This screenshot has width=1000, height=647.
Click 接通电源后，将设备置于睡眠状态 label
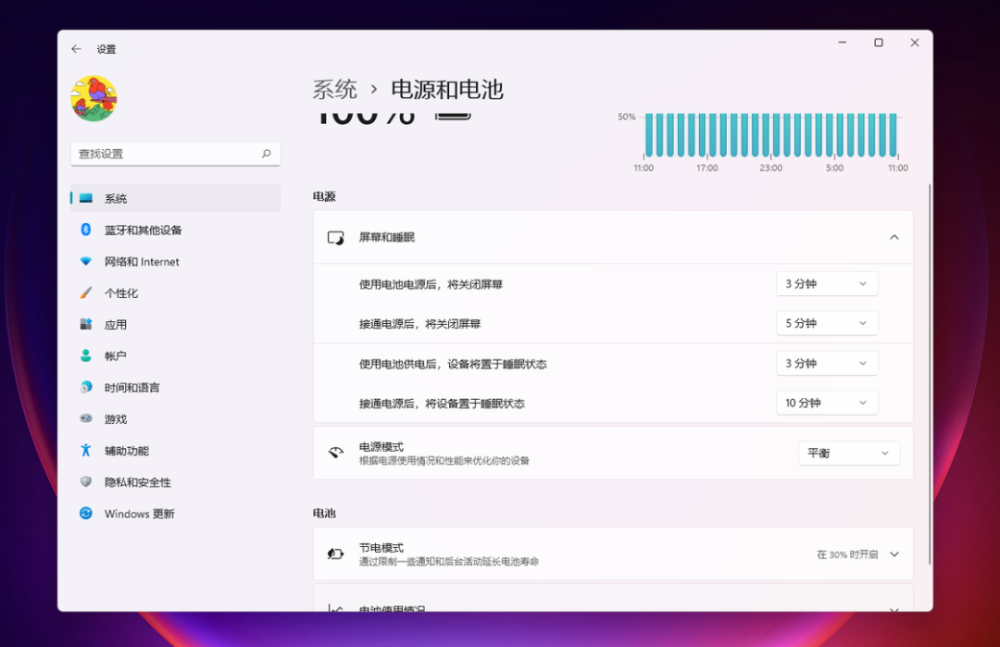tap(441, 404)
